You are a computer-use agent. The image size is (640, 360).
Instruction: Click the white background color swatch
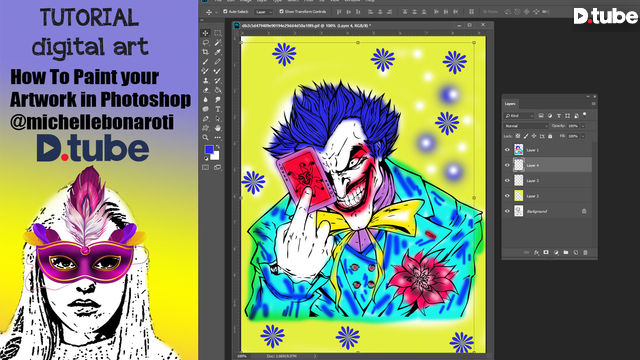pyautogui.click(x=215, y=156)
